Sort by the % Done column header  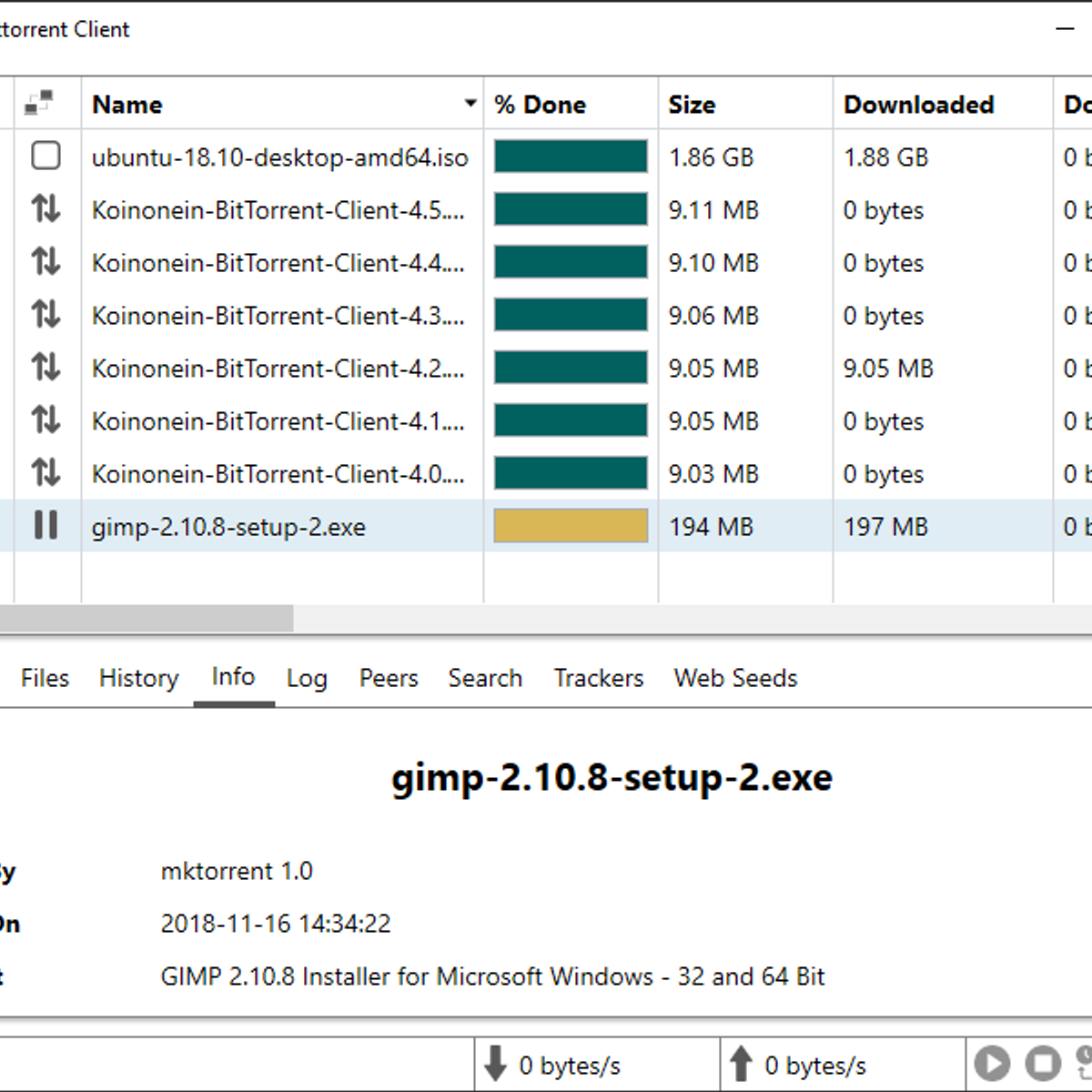tap(541, 105)
